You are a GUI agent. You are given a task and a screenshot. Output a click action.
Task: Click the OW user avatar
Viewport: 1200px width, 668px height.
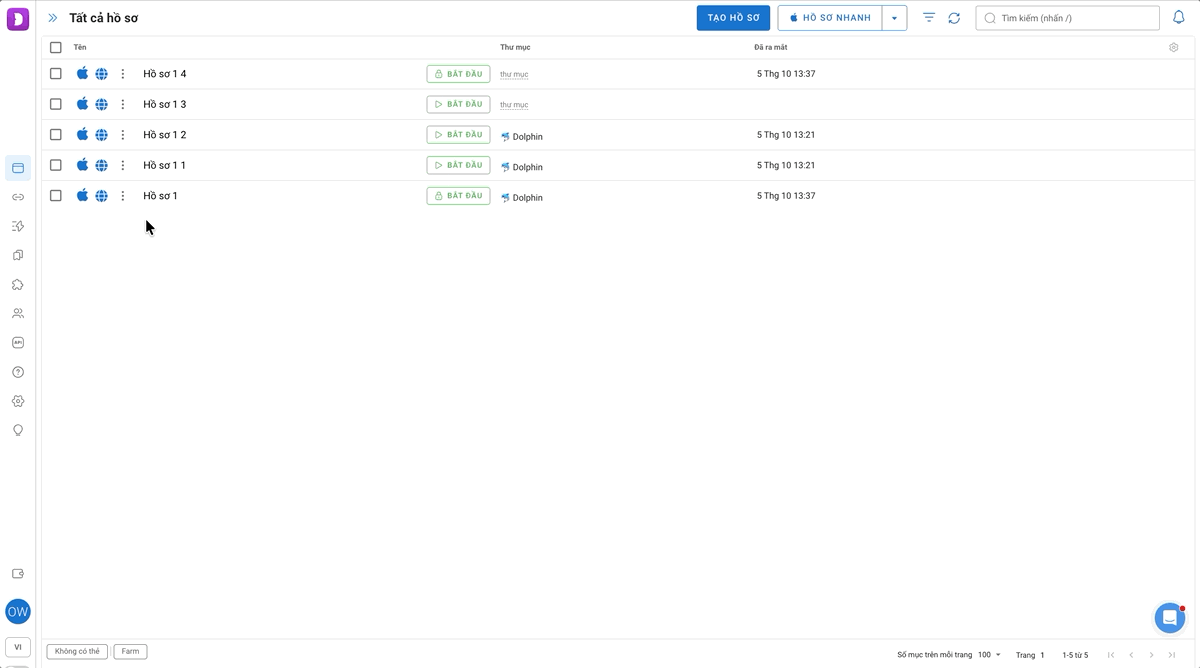tap(18, 612)
